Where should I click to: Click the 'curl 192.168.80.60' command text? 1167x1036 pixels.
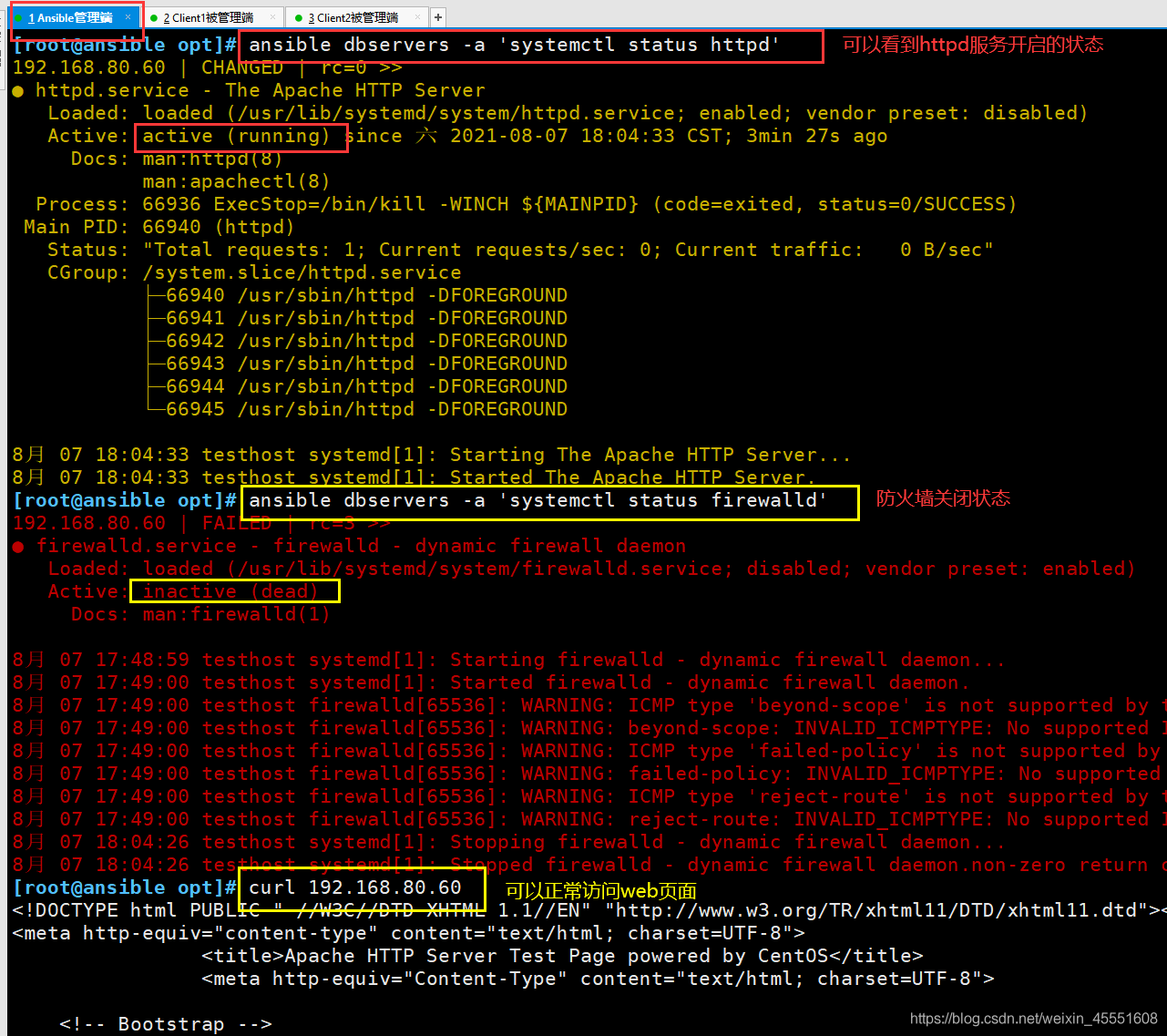[355, 887]
